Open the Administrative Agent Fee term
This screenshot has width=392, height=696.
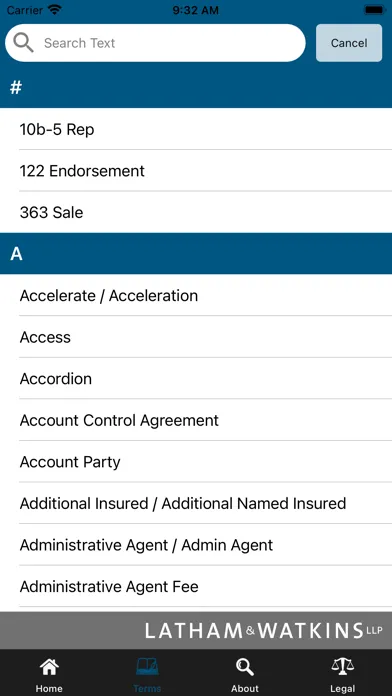[196, 586]
